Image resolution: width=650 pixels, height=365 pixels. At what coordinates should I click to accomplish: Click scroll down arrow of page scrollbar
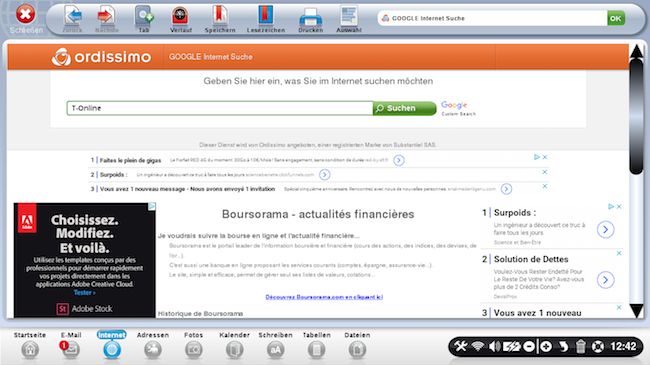click(636, 310)
